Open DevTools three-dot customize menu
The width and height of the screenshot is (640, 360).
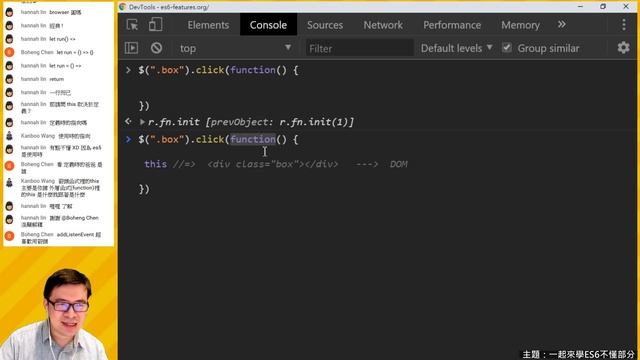click(x=624, y=25)
